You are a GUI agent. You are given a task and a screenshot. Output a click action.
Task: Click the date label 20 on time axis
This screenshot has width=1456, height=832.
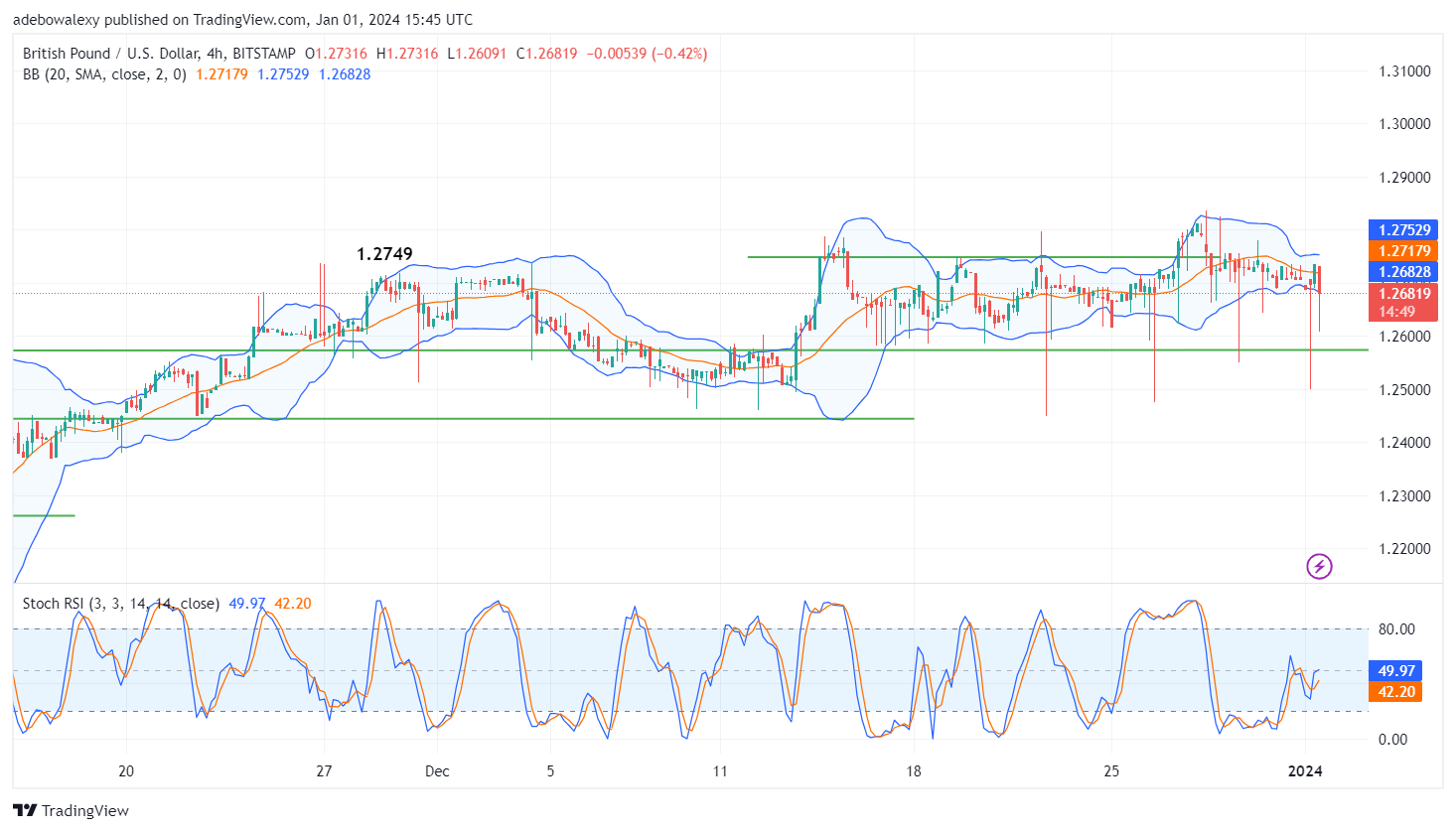(x=126, y=771)
